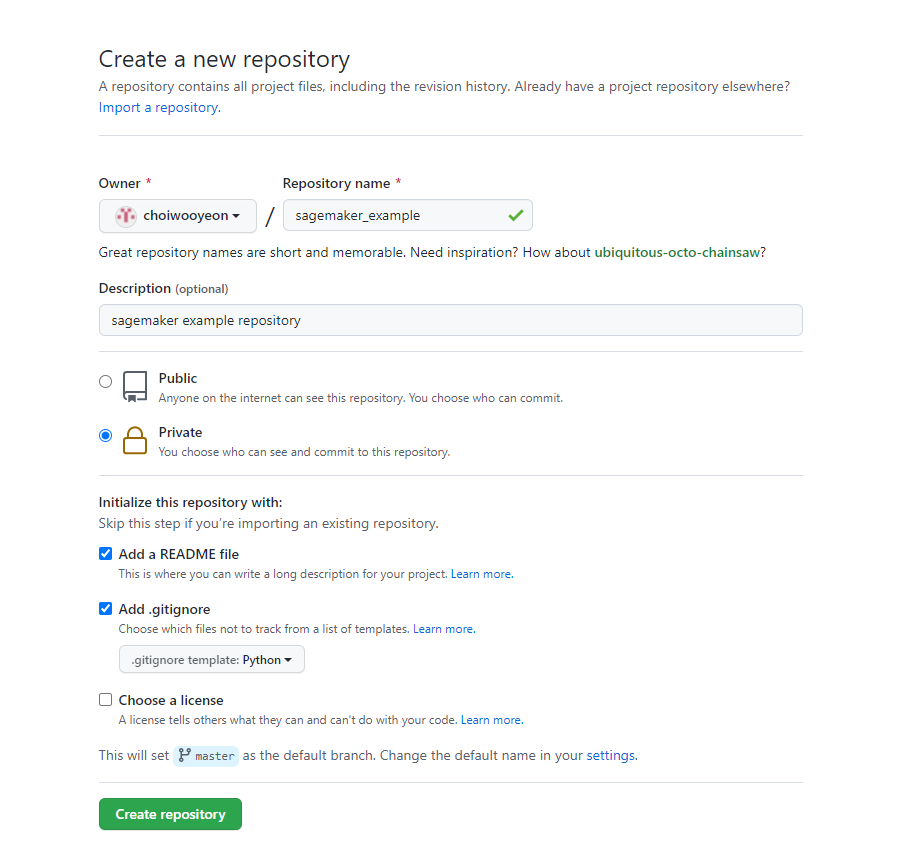The image size is (924, 865).
Task: Select the Public radio button
Action: pos(105,381)
